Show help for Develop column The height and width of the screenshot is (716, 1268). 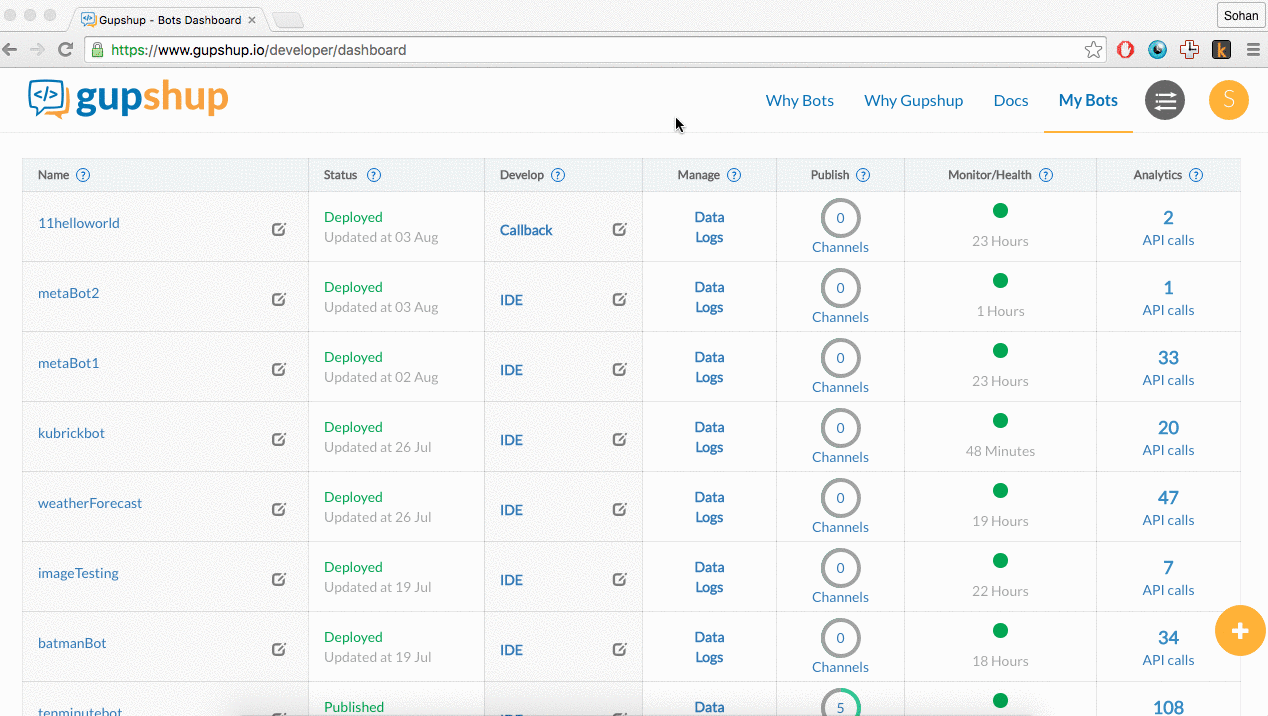(558, 175)
